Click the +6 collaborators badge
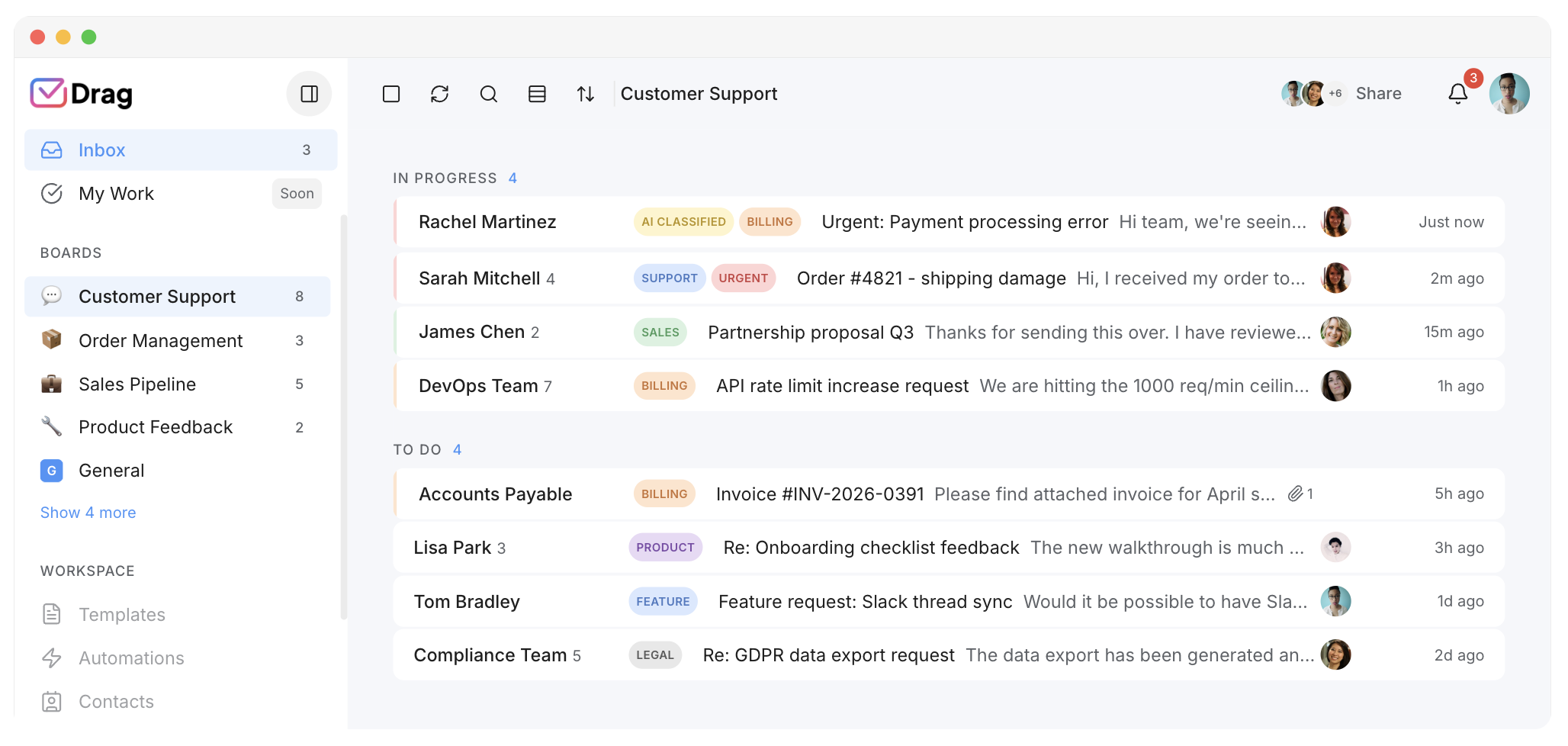This screenshot has width=1568, height=746. (1335, 94)
